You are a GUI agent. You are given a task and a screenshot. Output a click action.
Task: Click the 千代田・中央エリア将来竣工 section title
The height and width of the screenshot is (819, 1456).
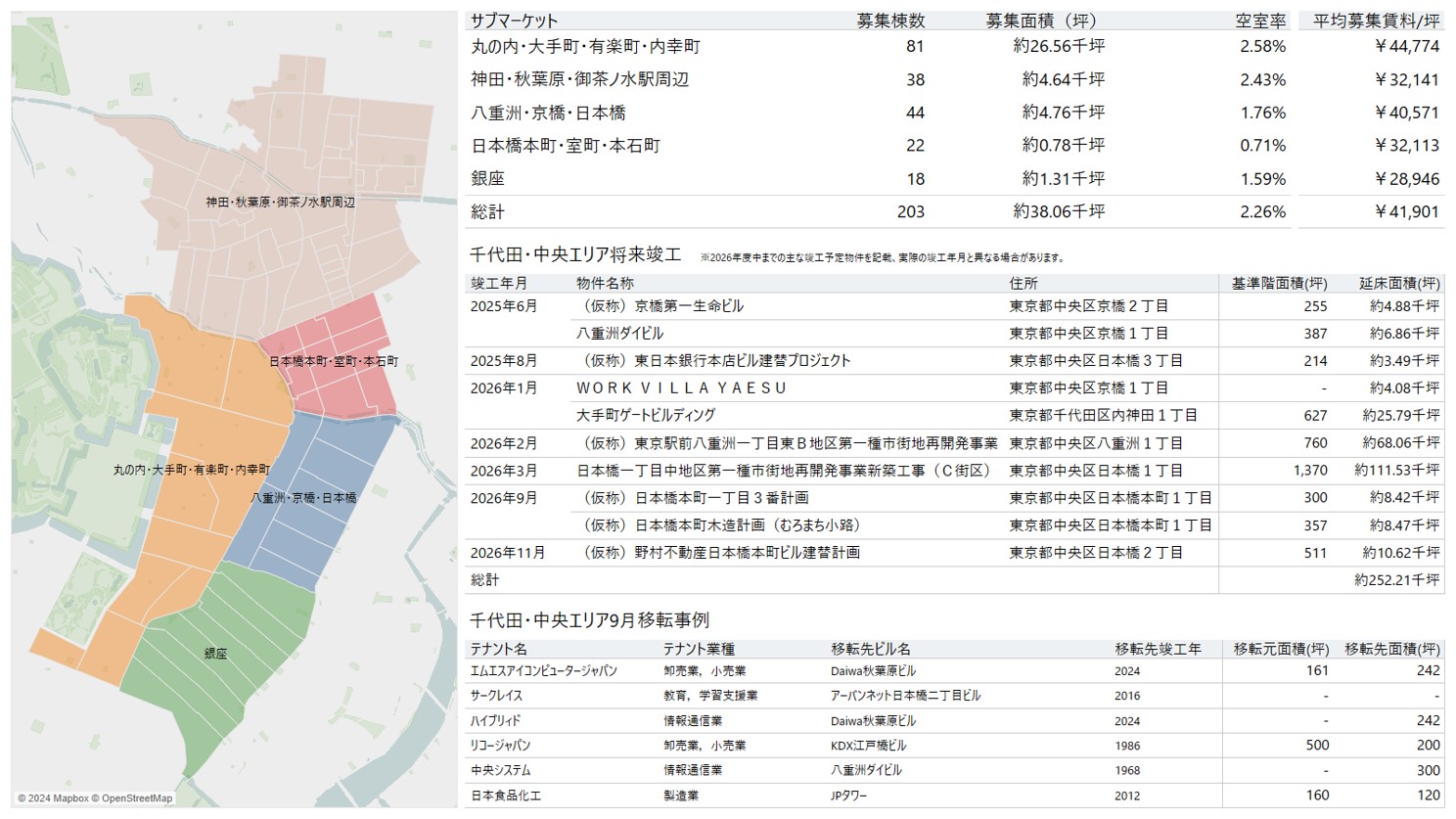575,254
